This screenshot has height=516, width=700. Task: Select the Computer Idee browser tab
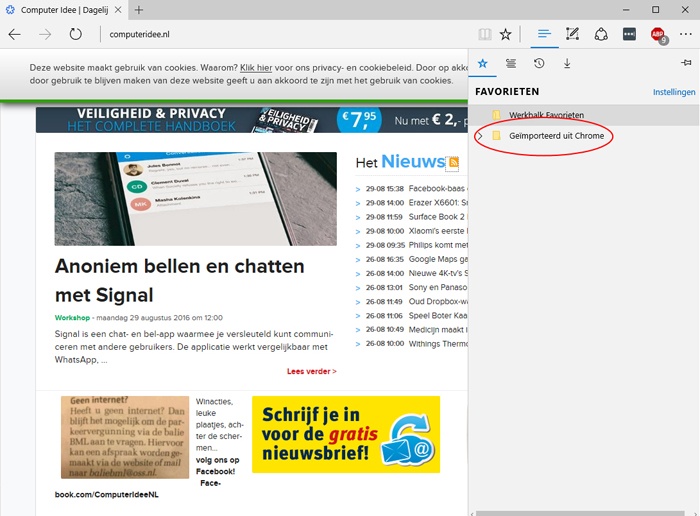point(64,10)
